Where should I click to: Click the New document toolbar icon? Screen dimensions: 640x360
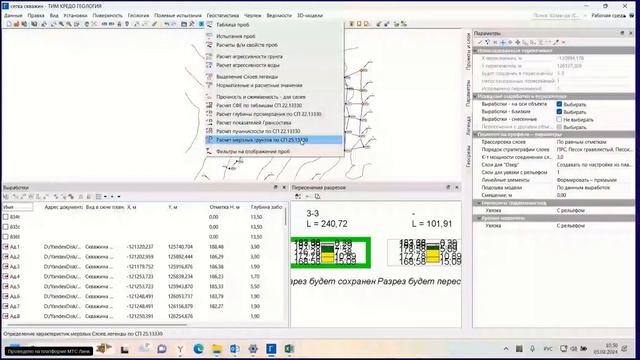(x=9, y=24)
